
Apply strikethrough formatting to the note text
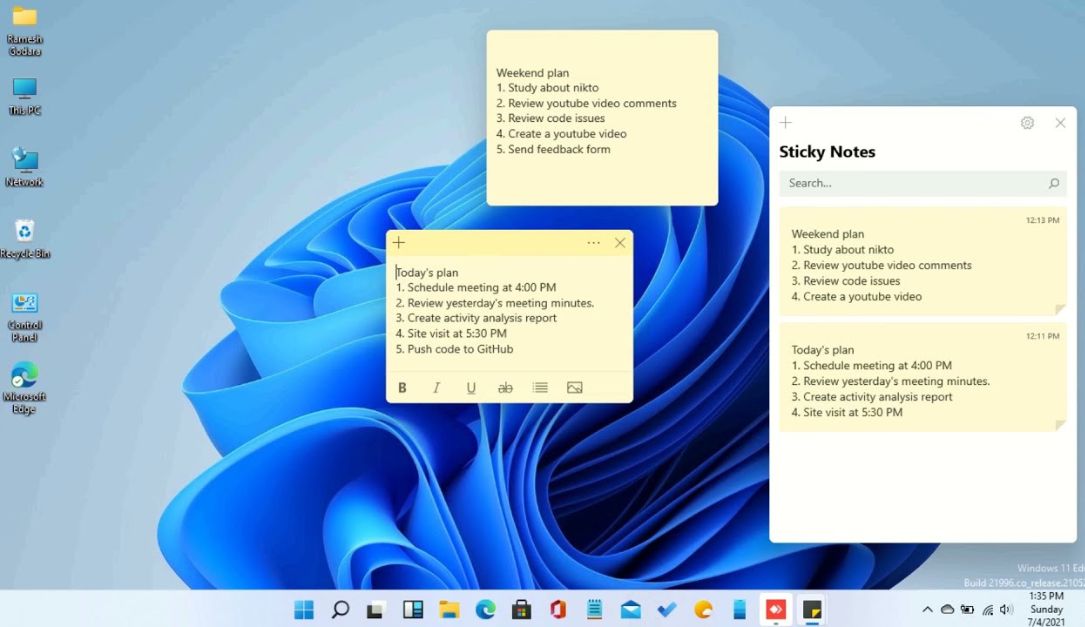coord(505,388)
